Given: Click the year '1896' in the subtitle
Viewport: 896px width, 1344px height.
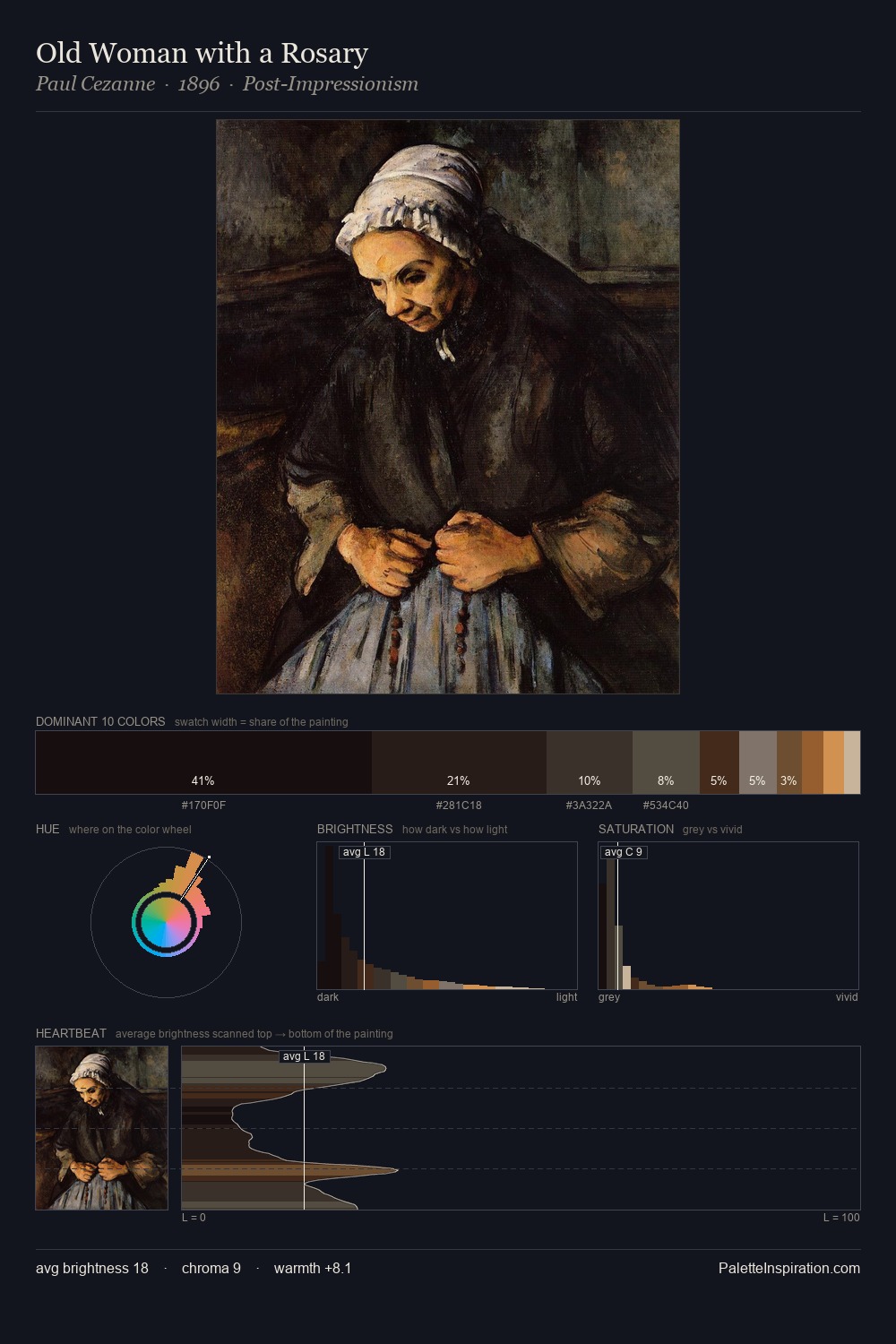Looking at the screenshot, I should 199,84.
